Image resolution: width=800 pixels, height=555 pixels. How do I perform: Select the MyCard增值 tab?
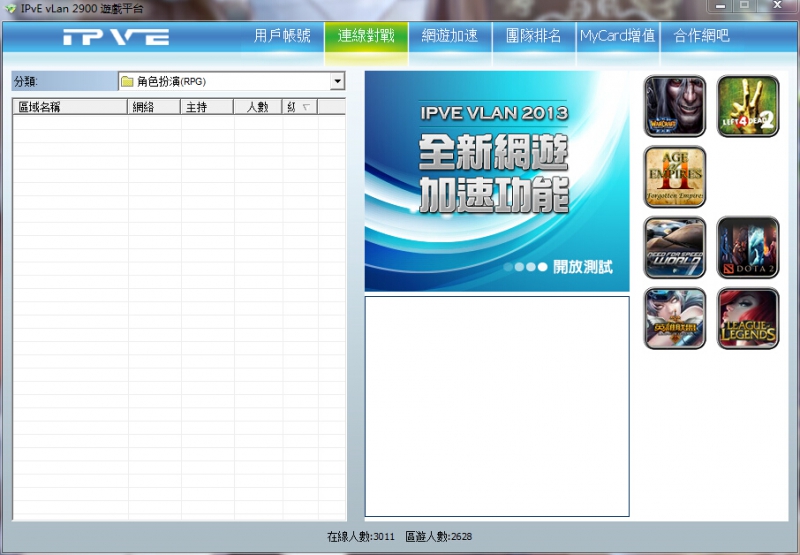click(618, 36)
